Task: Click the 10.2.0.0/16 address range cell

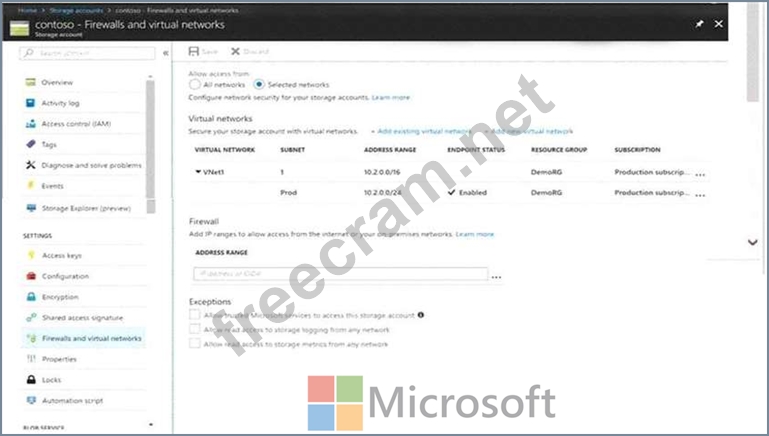Action: tap(382, 172)
